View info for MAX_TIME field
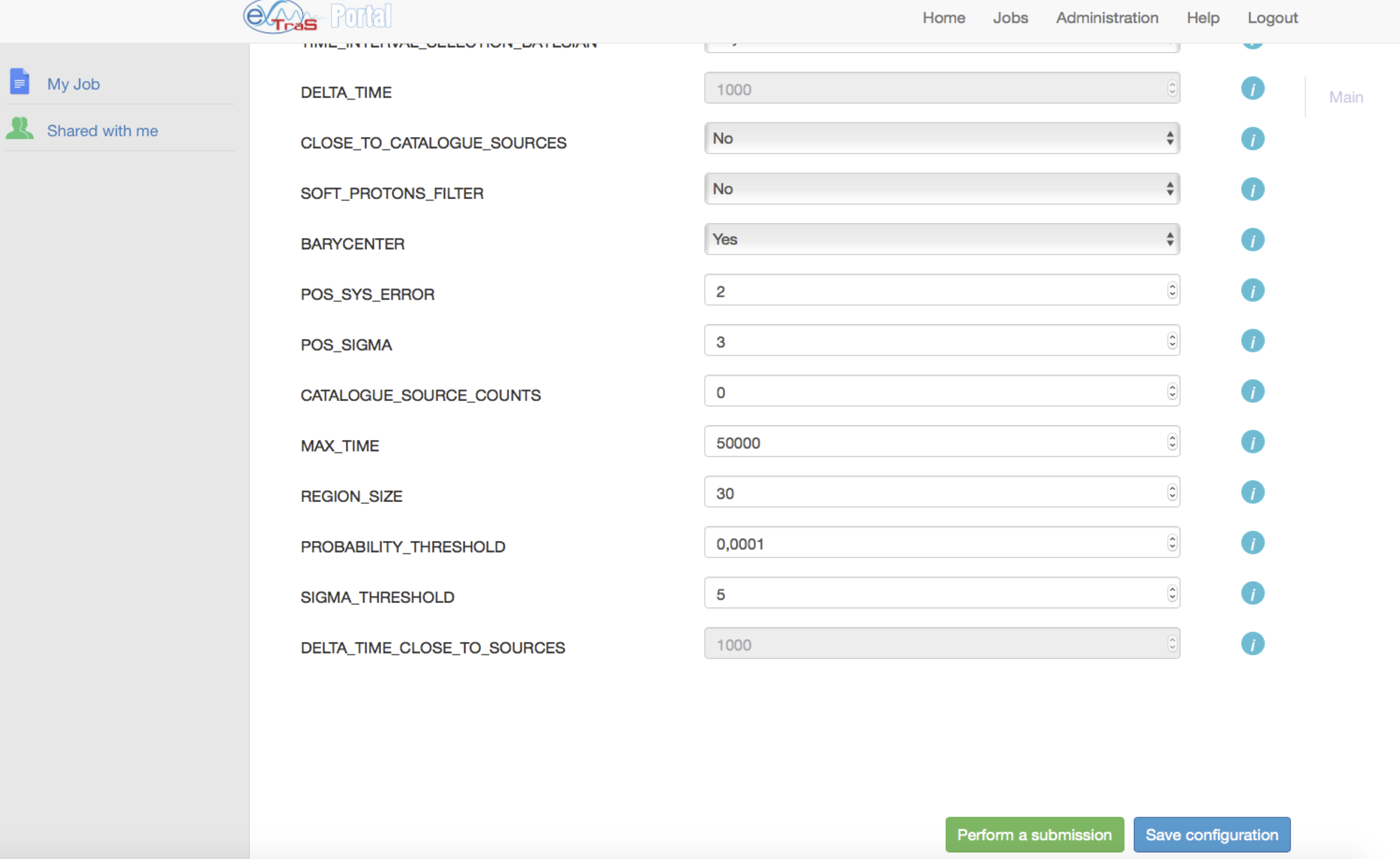This screenshot has height=859, width=1400. pos(1252,442)
